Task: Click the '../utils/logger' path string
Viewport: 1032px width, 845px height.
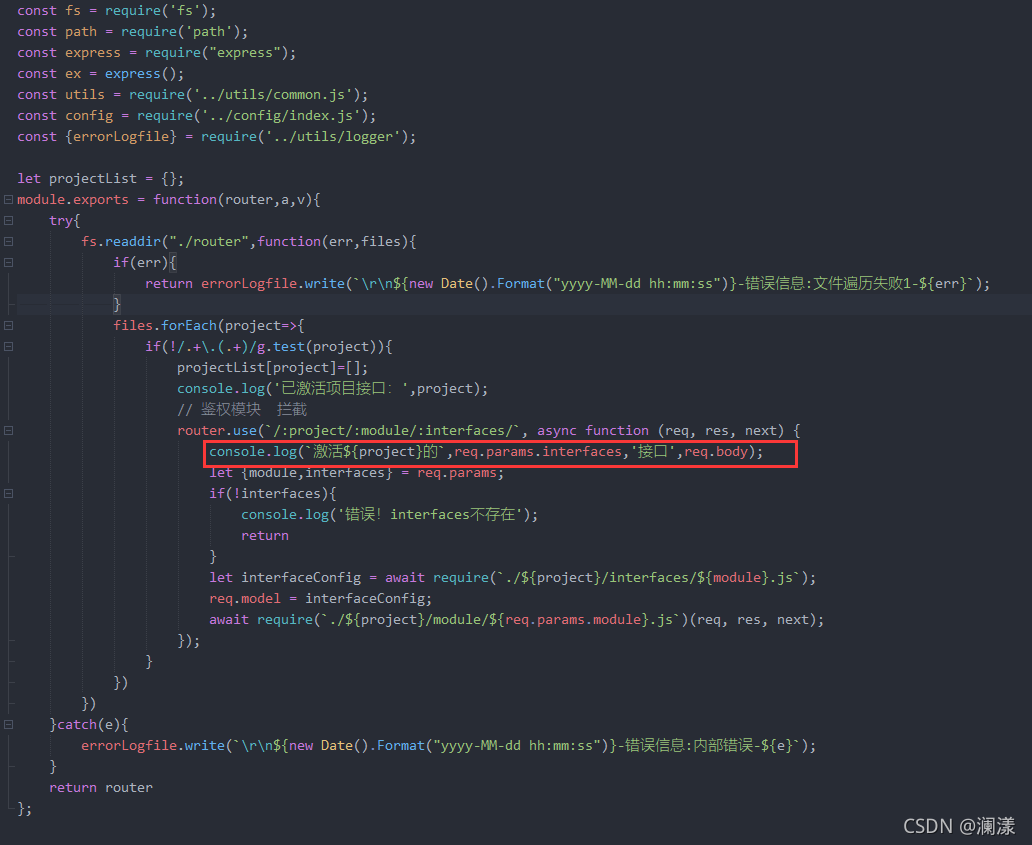Action: pyautogui.click(x=333, y=137)
